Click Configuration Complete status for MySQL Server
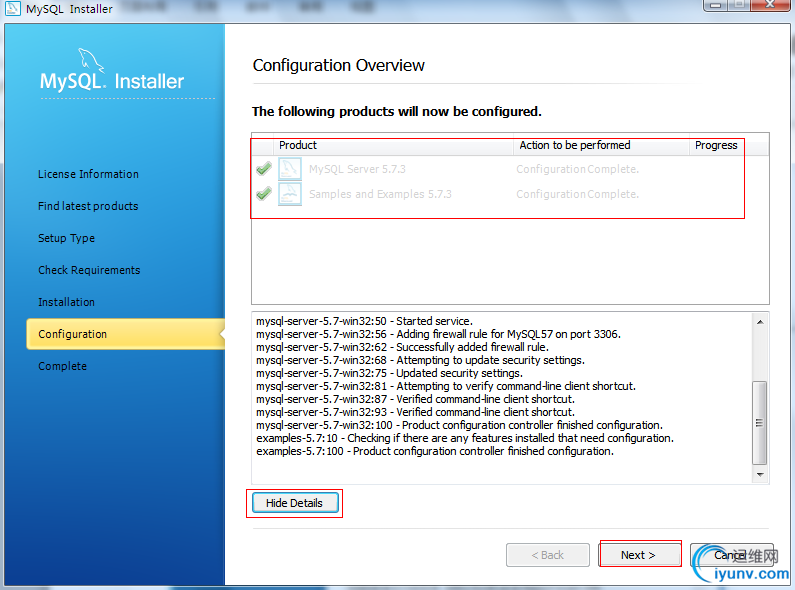 577,169
